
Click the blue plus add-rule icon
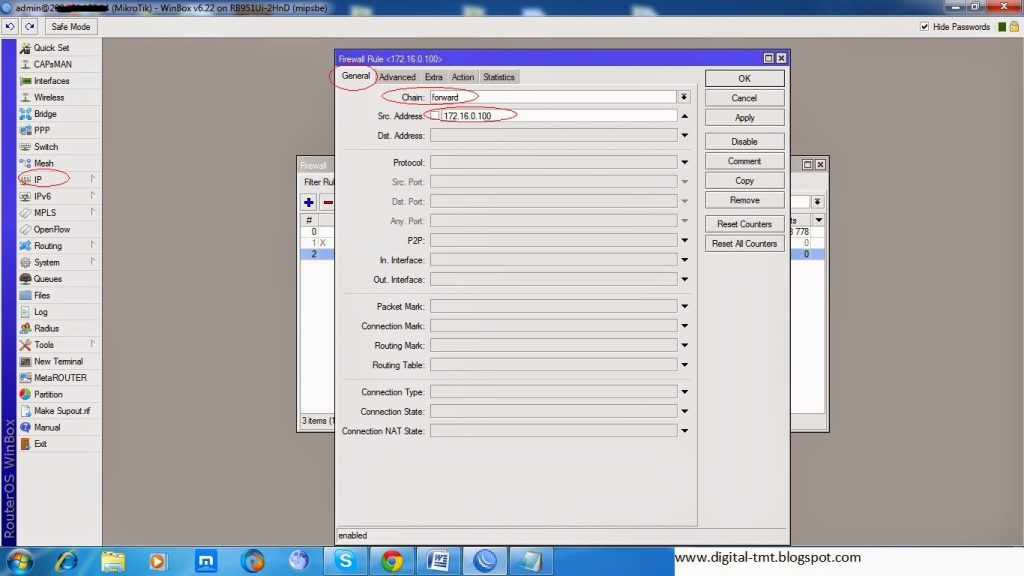pyautogui.click(x=308, y=202)
